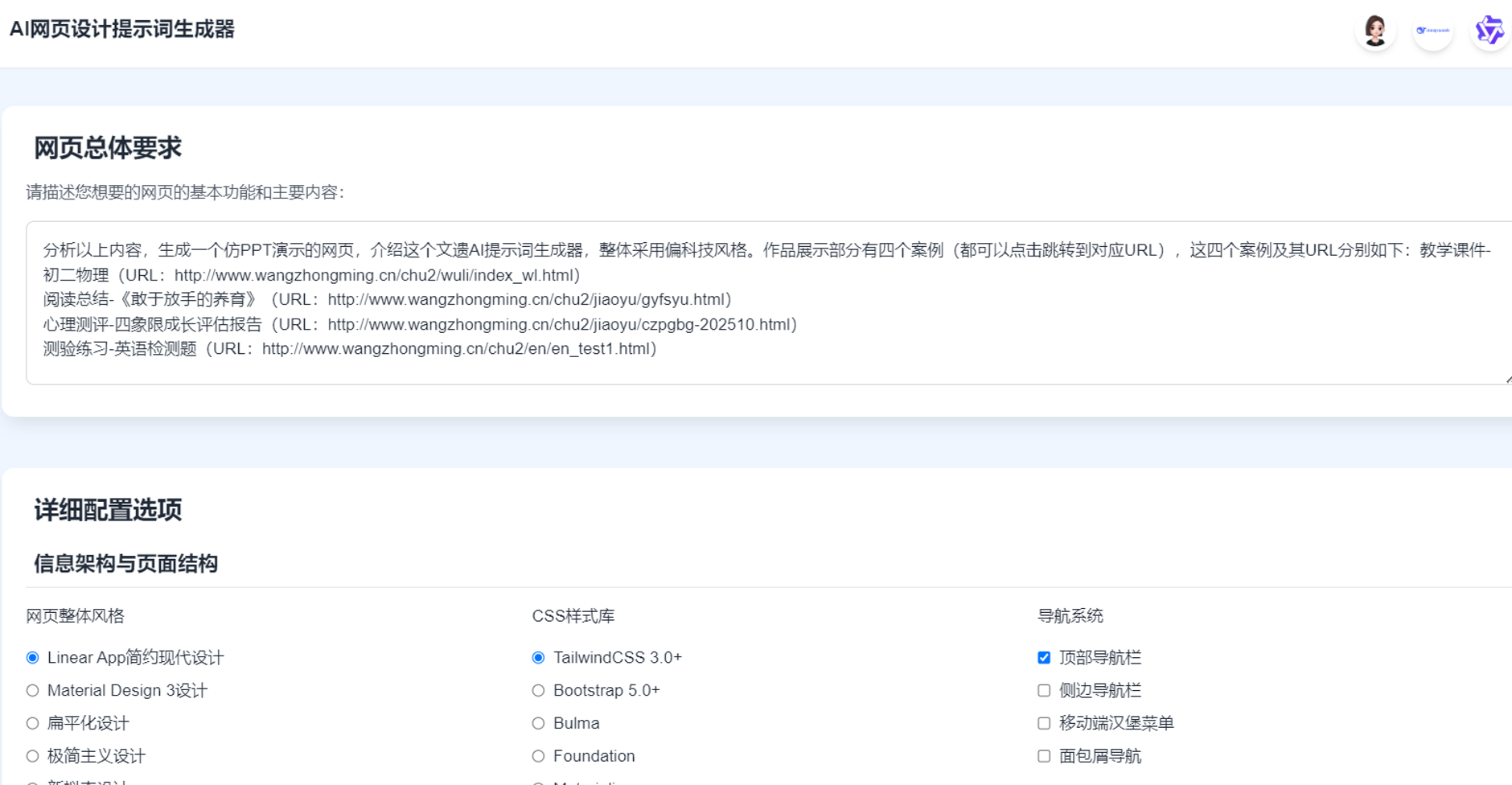Click the AI网页设计提示词生成器 title
Image resolution: width=1512 pixels, height=785 pixels.
click(122, 31)
